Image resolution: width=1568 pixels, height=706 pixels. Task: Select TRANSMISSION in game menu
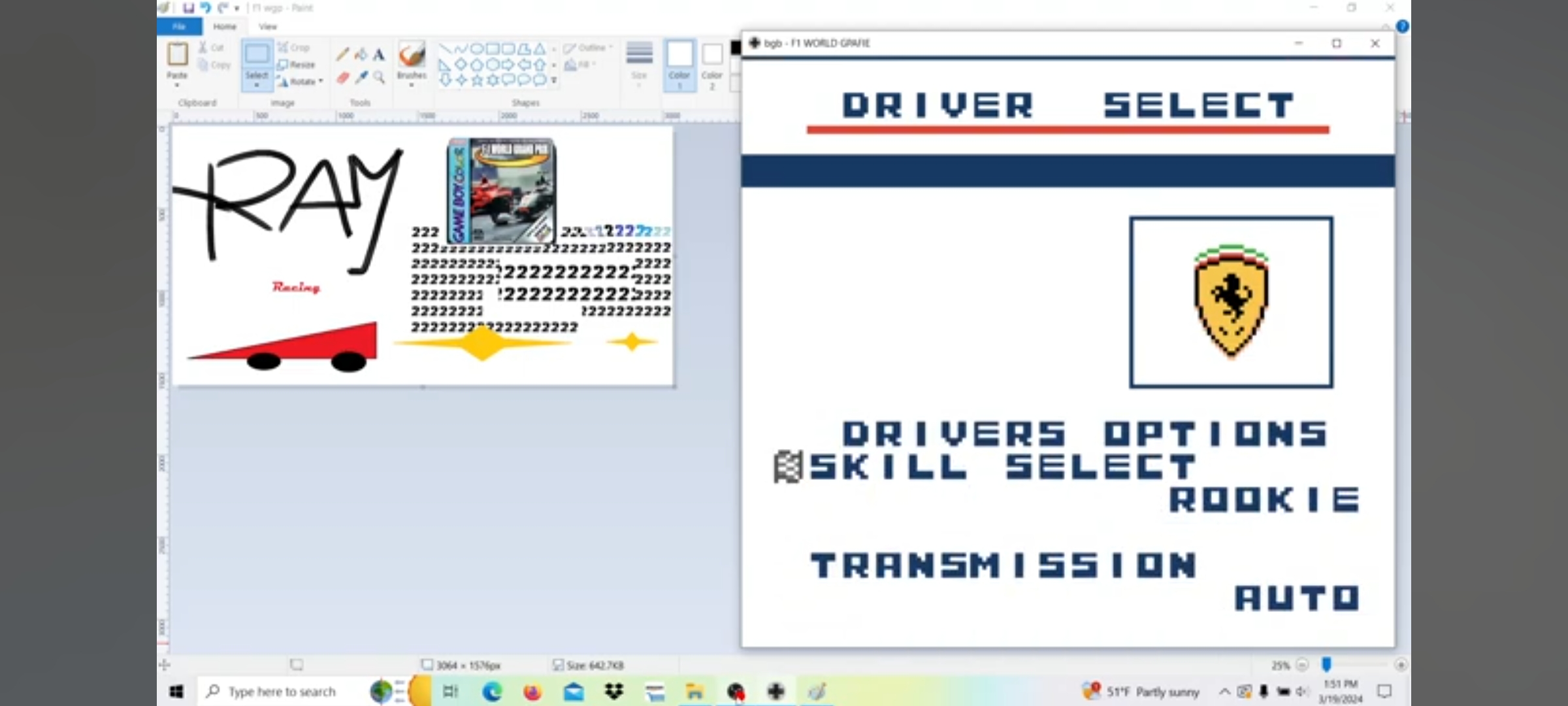[1003, 565]
